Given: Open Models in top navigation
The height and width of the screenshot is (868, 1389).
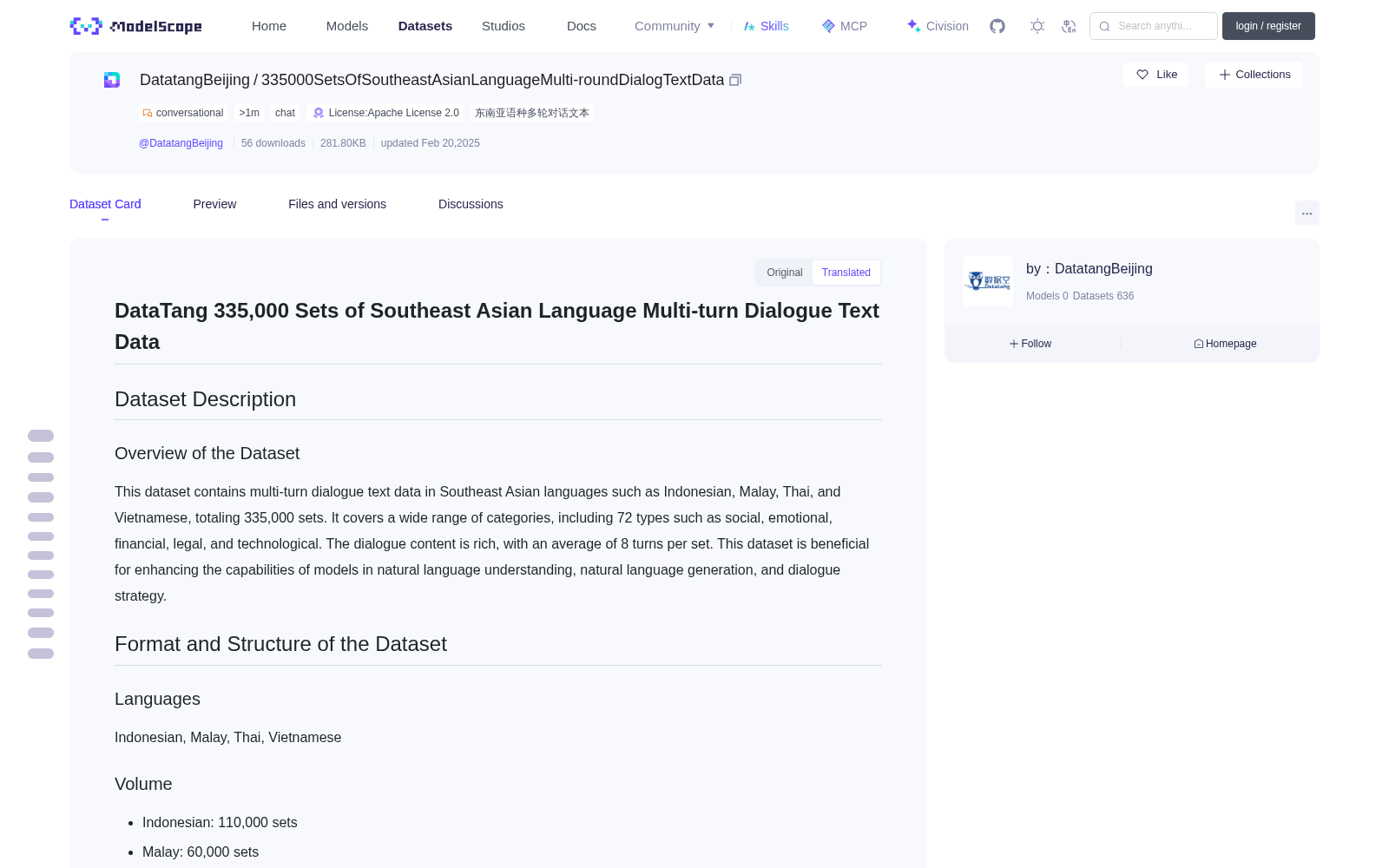Looking at the screenshot, I should click(347, 26).
